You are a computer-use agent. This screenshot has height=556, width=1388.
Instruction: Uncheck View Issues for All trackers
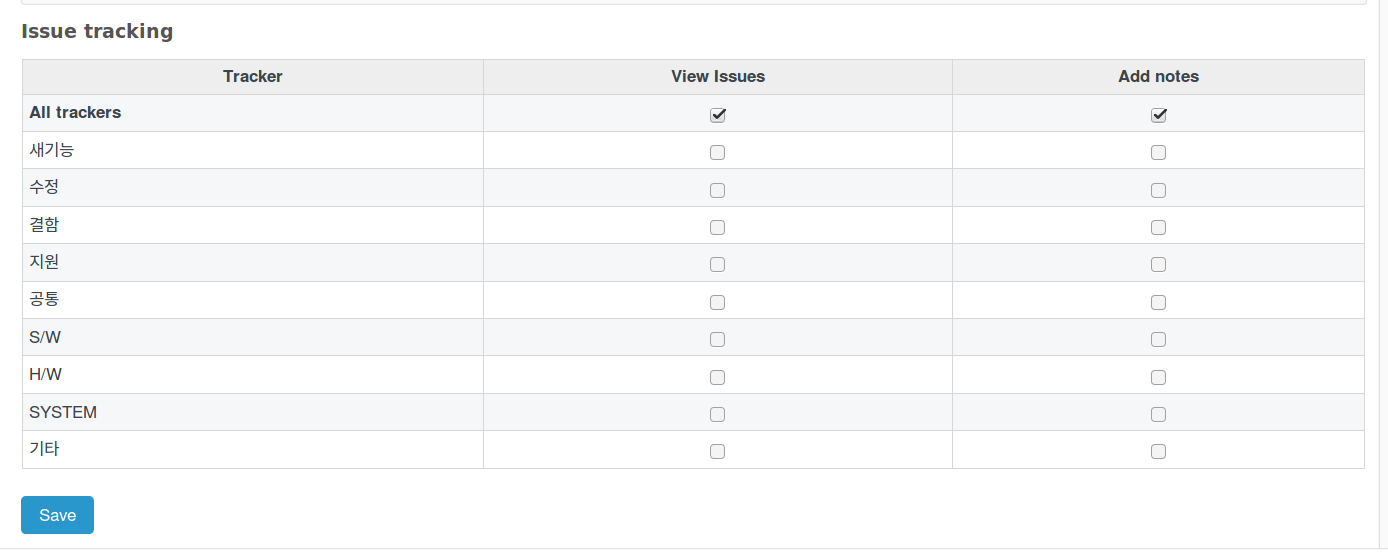click(x=717, y=115)
